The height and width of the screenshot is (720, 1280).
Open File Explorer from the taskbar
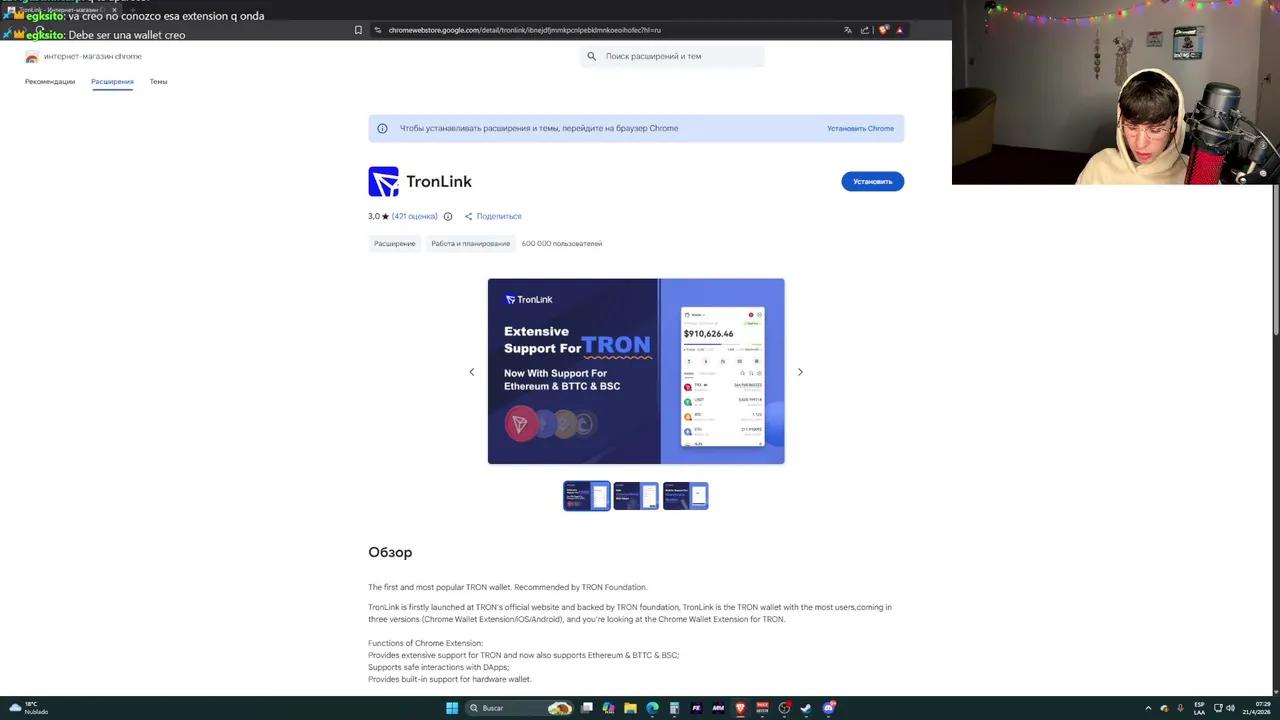630,708
